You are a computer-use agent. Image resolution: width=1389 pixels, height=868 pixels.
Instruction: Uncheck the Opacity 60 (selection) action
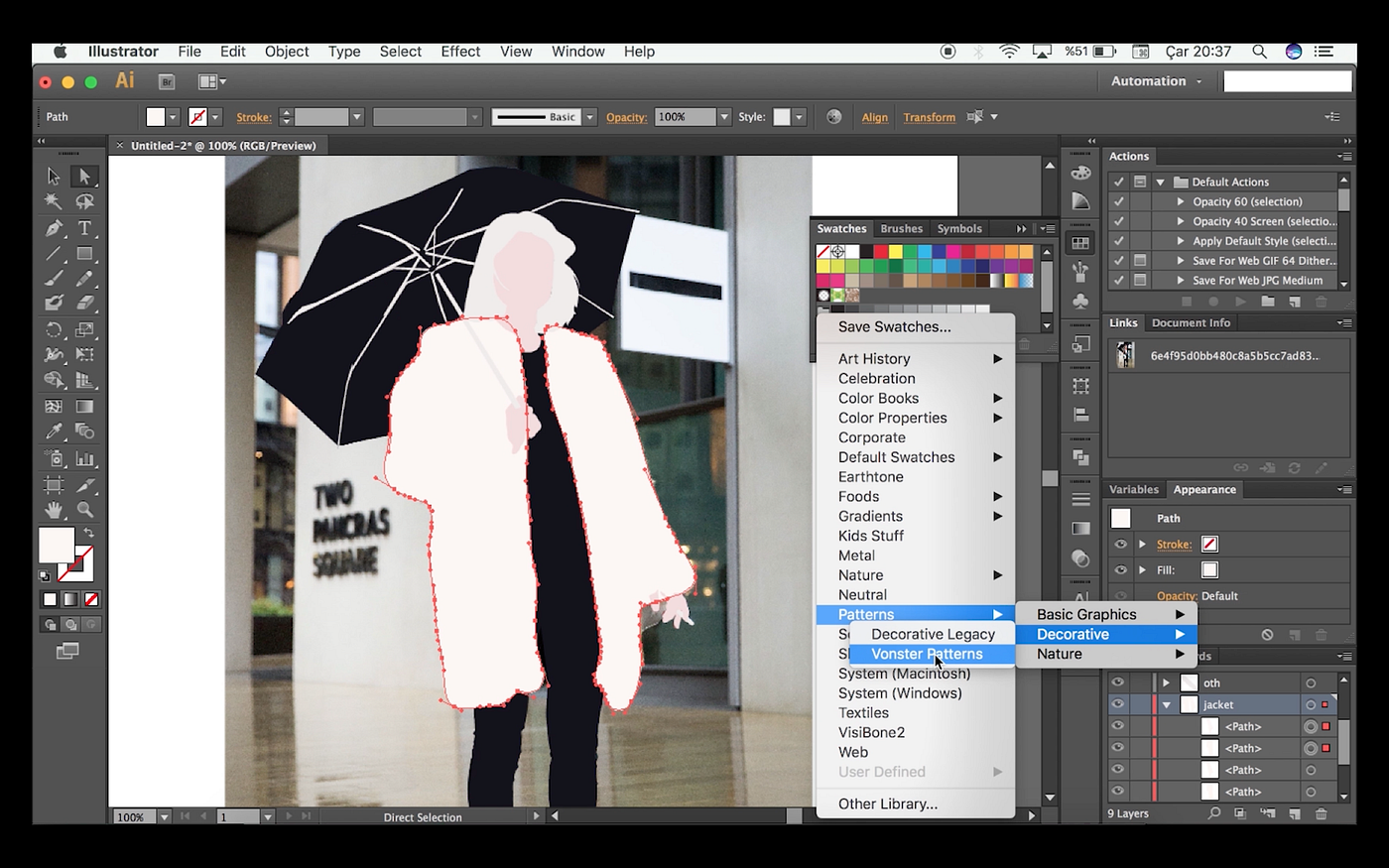point(1119,201)
